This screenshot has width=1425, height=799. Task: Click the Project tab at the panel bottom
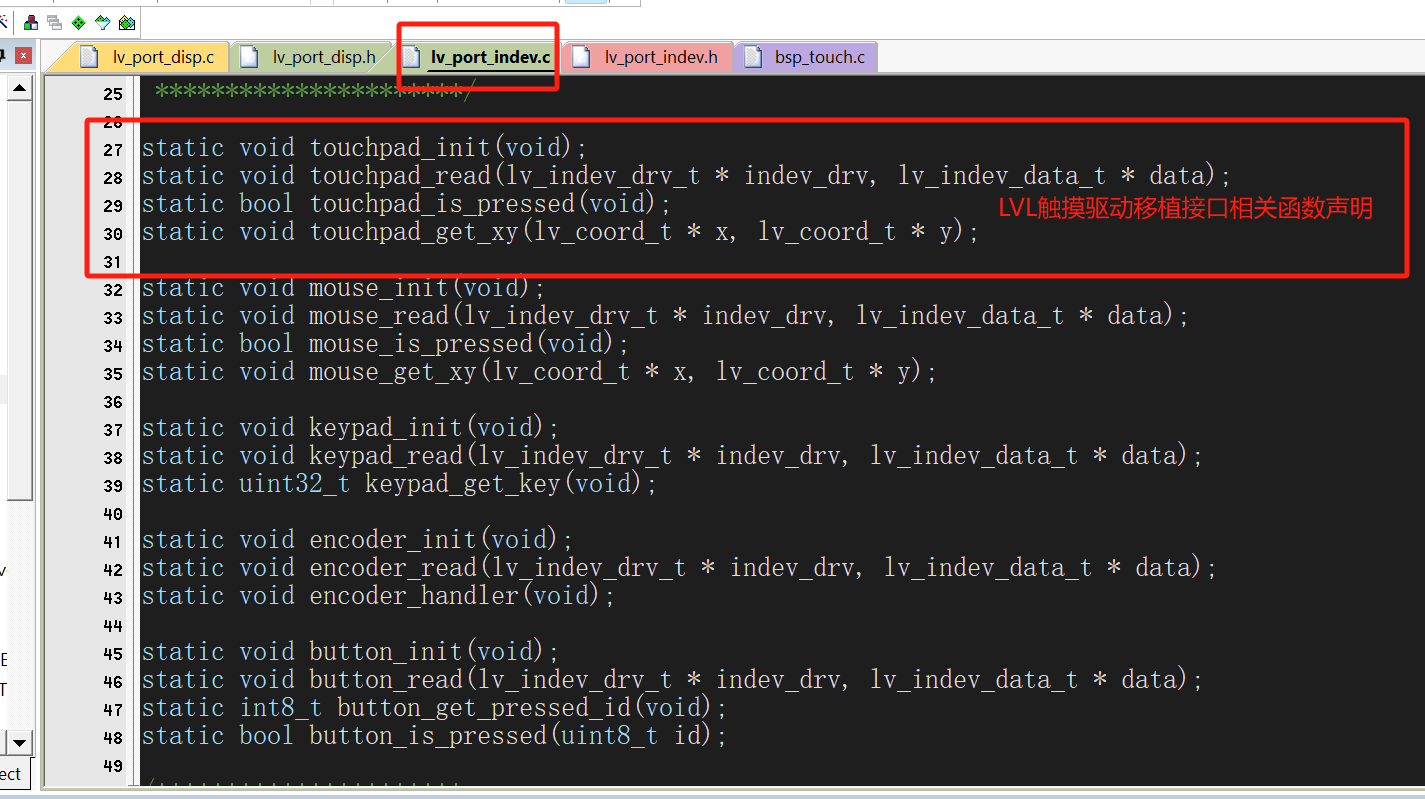11,773
